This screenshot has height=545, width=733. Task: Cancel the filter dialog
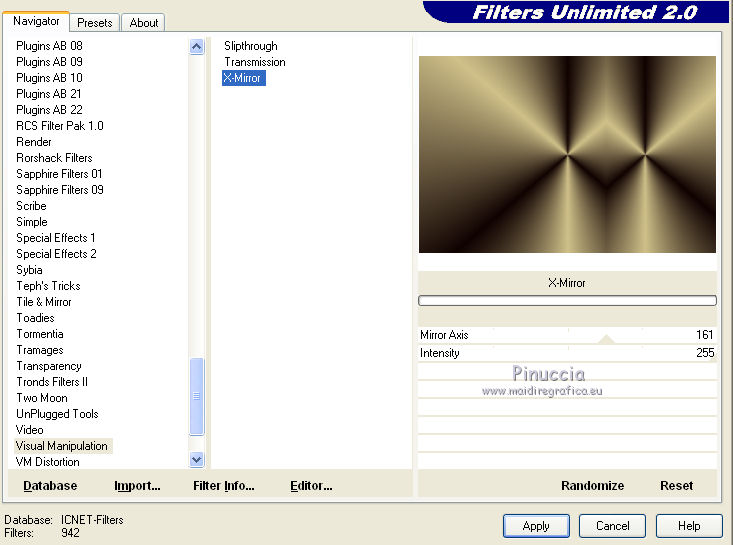pyautogui.click(x=612, y=526)
